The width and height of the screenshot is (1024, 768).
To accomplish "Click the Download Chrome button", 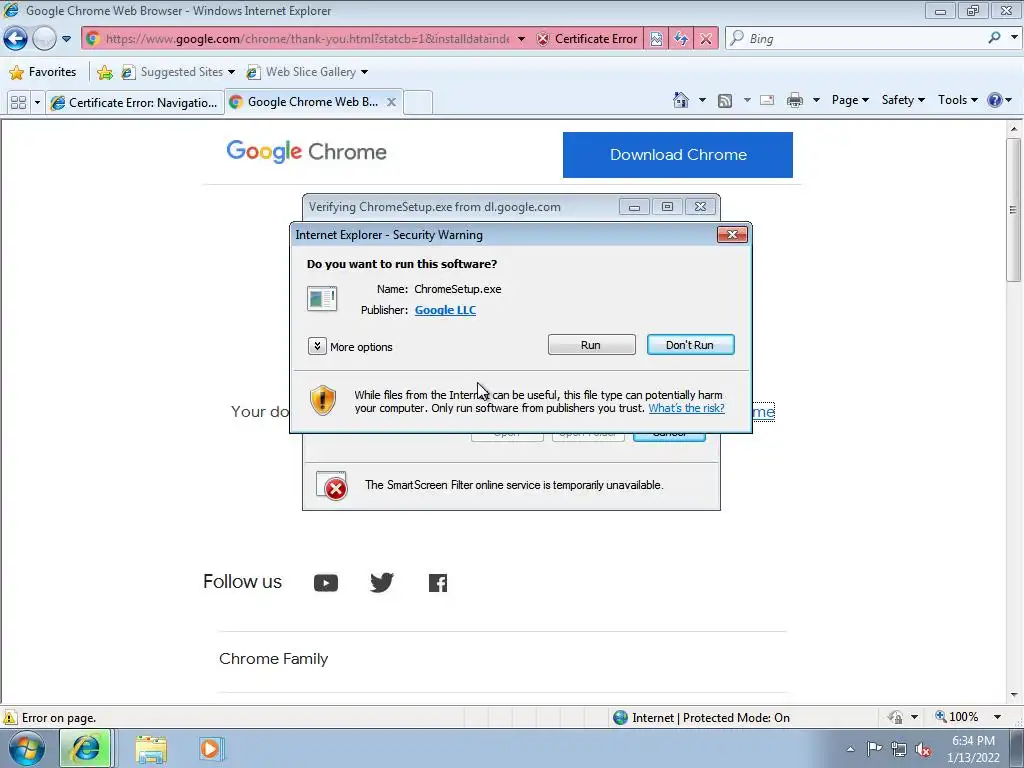I will click(677, 155).
